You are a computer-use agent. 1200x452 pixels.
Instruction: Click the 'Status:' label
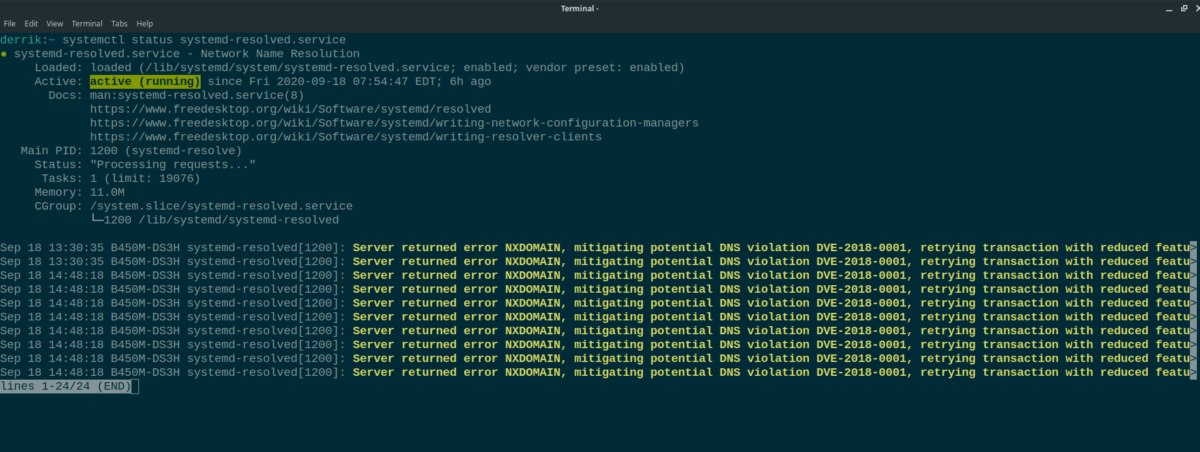click(56, 164)
